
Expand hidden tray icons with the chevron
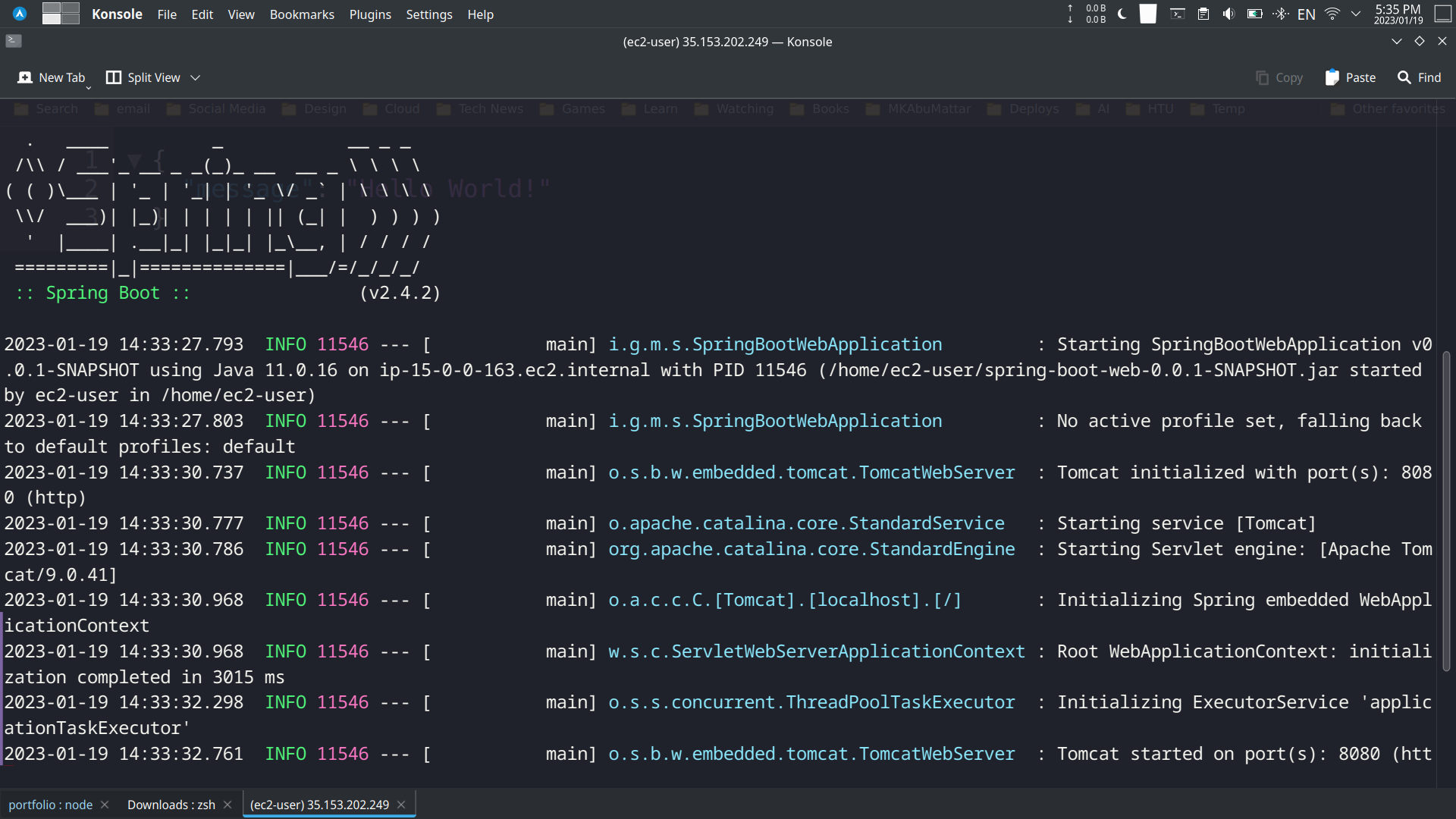tap(1357, 14)
